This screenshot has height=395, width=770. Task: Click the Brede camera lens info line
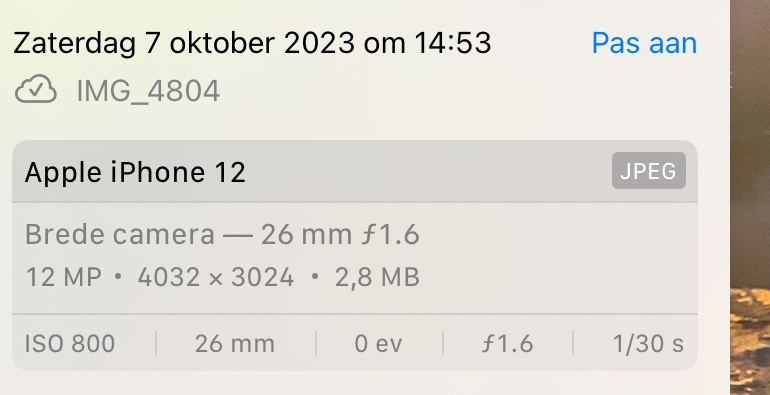pos(222,234)
